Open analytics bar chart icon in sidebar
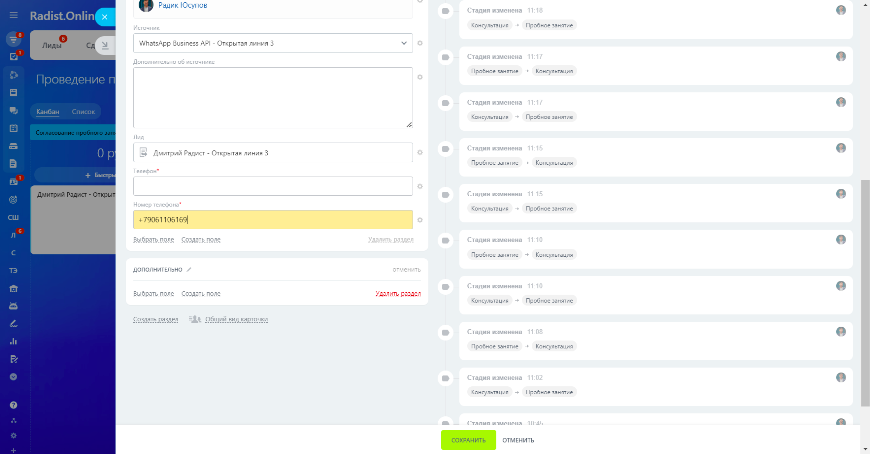872x456 pixels. point(13,341)
